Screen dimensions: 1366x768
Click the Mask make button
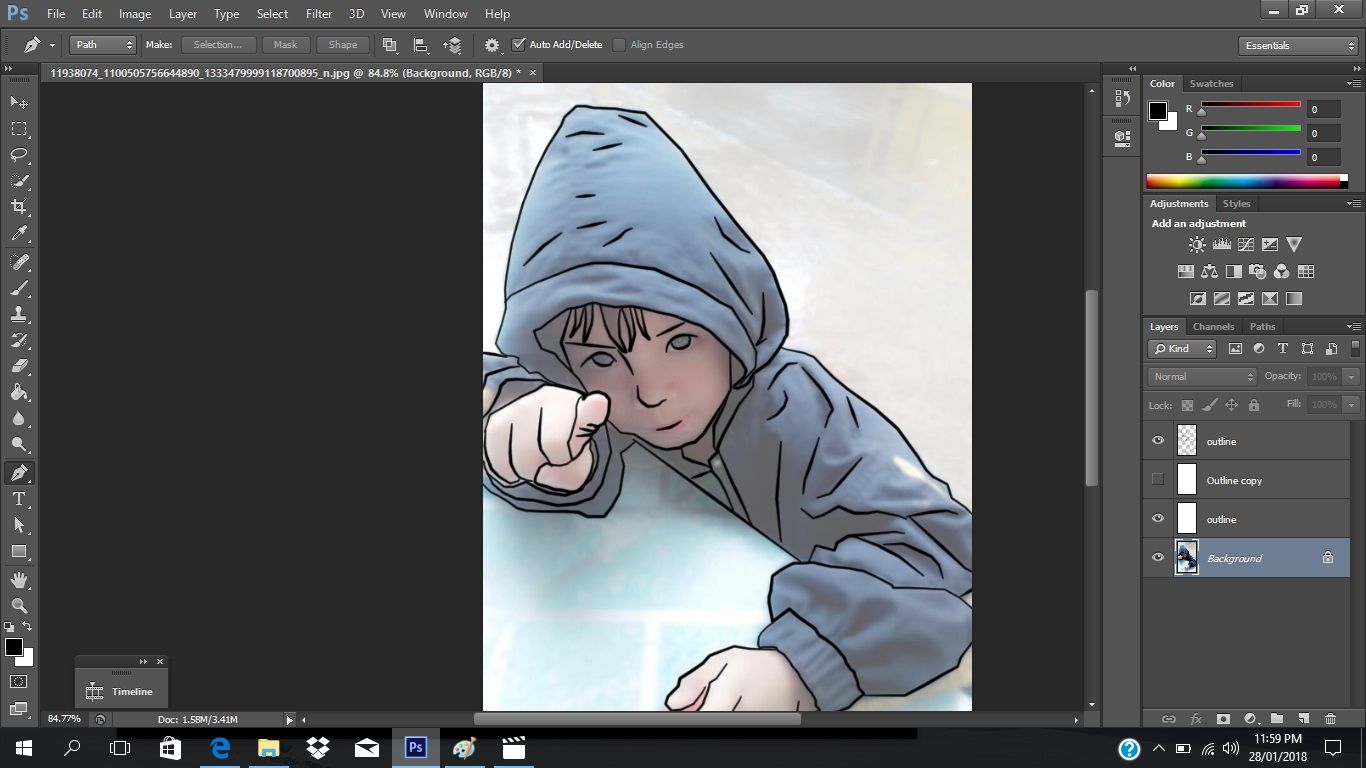(286, 45)
